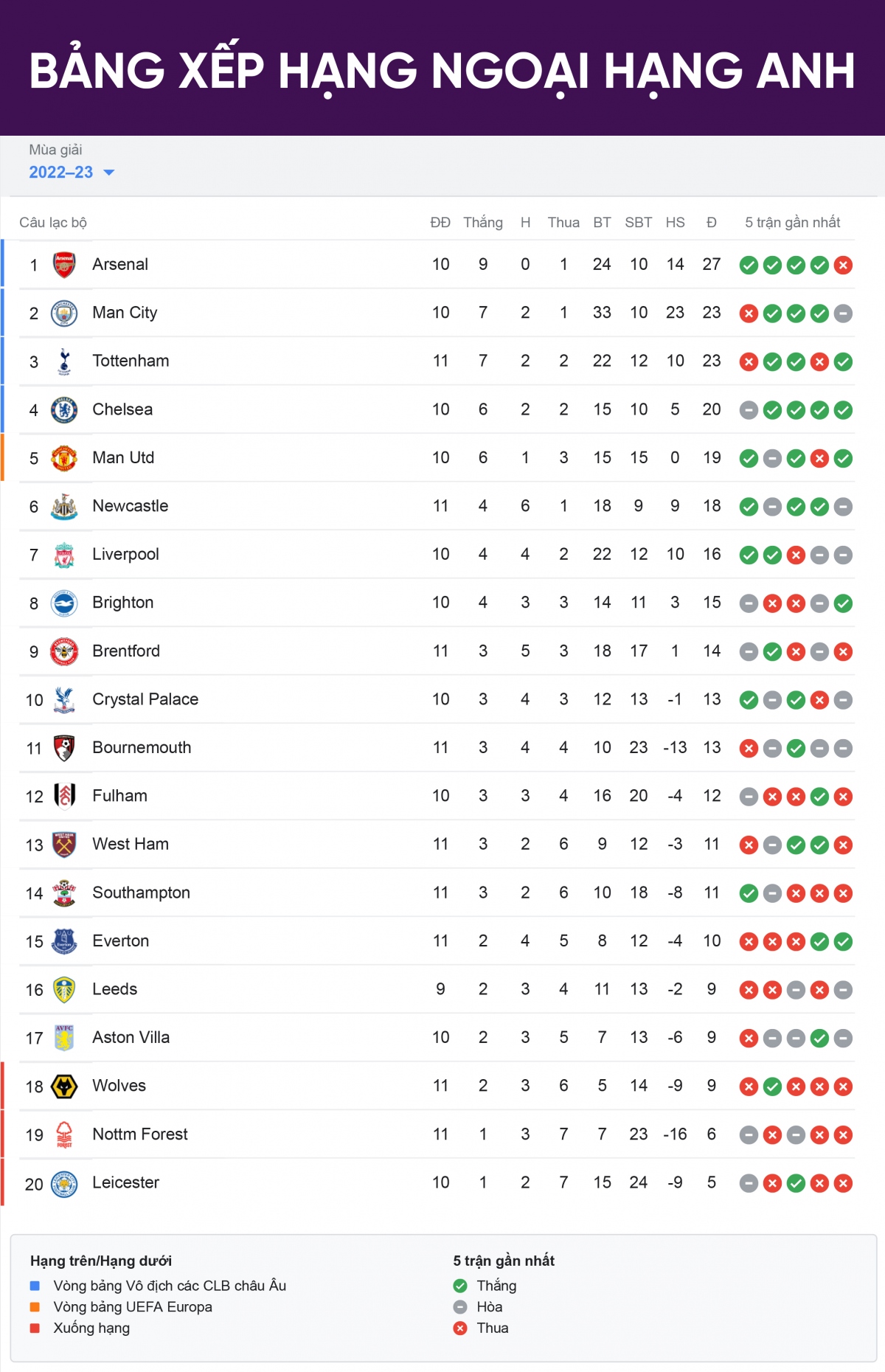Click the Newcastle club crest

pyautogui.click(x=64, y=507)
